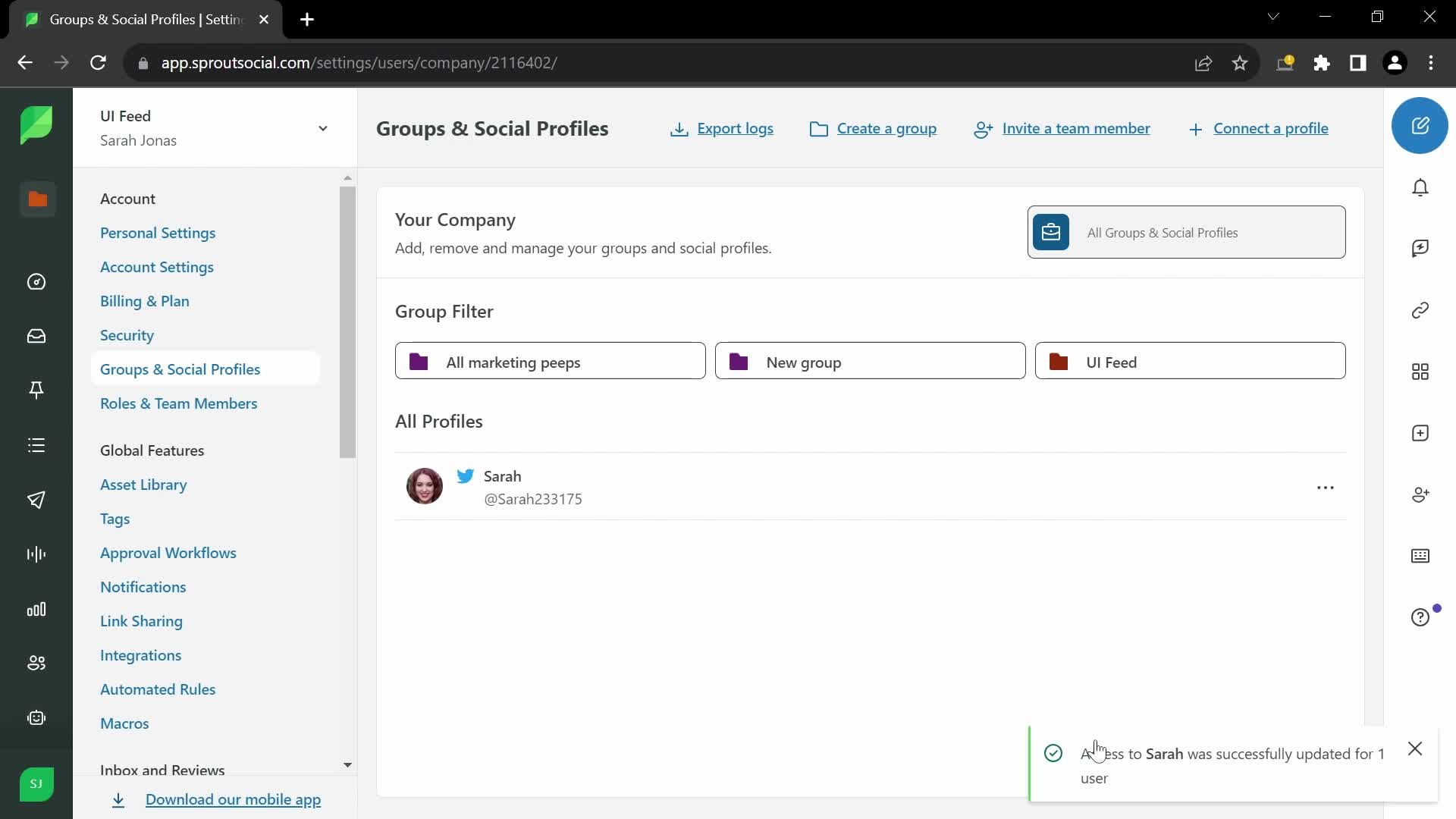Open the help question mark icon
Image resolution: width=1456 pixels, height=819 pixels.
coord(1420,617)
